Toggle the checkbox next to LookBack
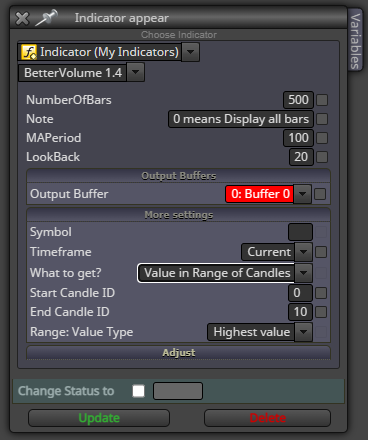Screen dimensions: 368x440 tap(322, 157)
